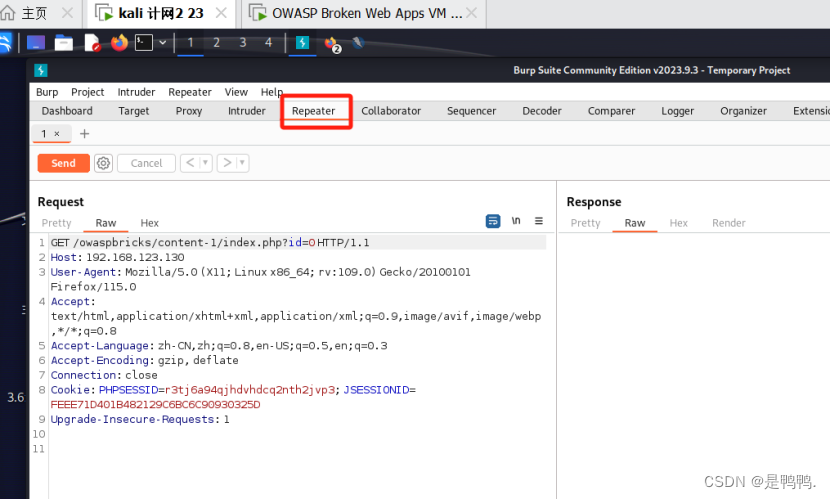Close the 主页 VMware tab
This screenshot has width=831, height=499.
pyautogui.click(x=67, y=13)
